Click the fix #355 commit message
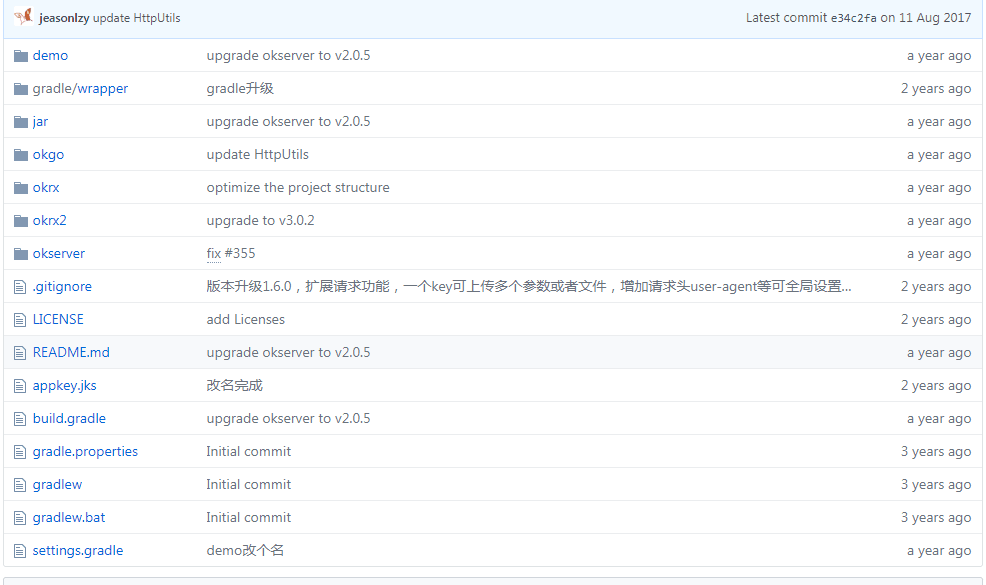 227,253
